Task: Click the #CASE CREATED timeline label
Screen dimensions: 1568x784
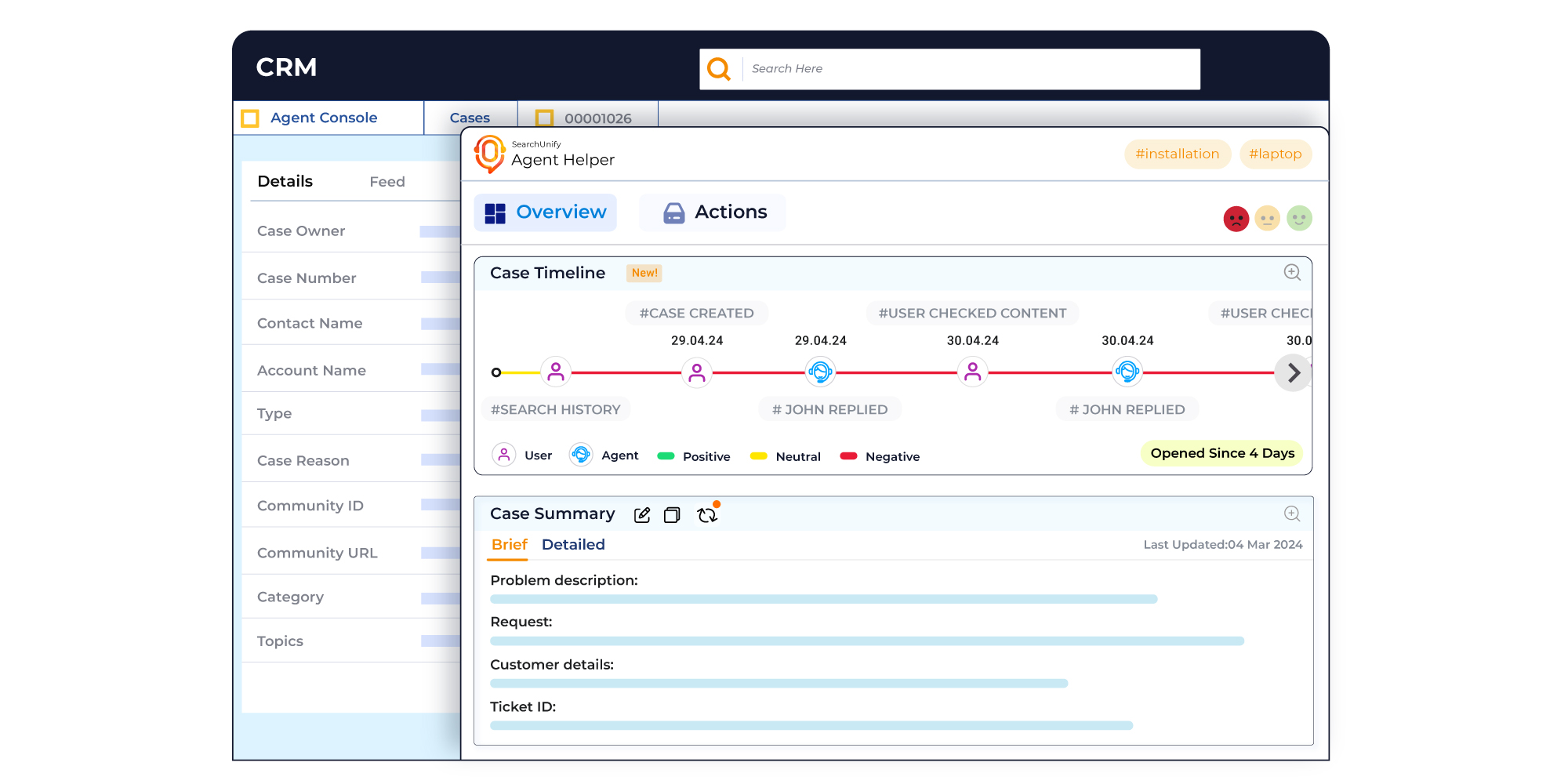Action: (x=696, y=313)
